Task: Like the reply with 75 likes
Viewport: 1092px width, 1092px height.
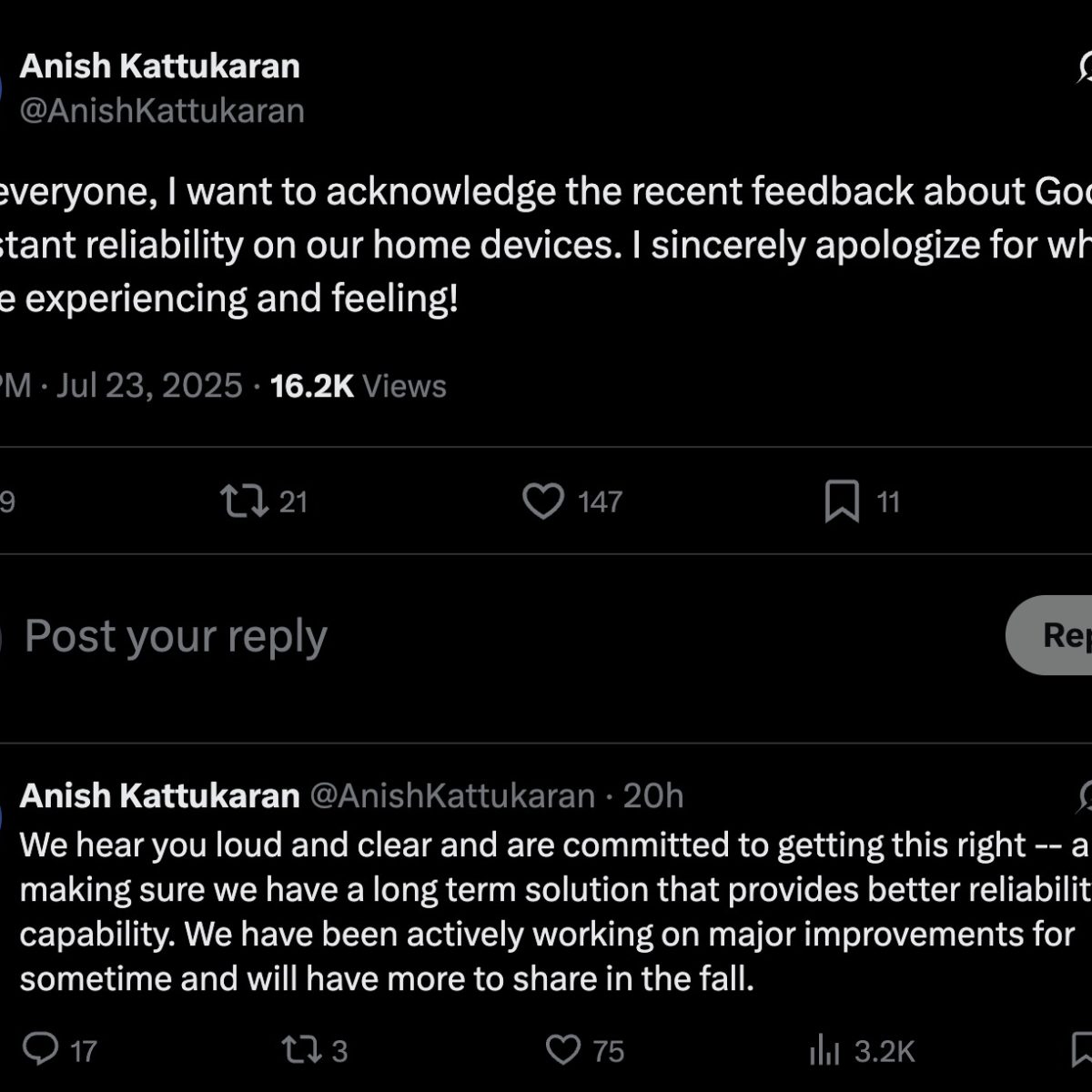Action: [563, 1051]
